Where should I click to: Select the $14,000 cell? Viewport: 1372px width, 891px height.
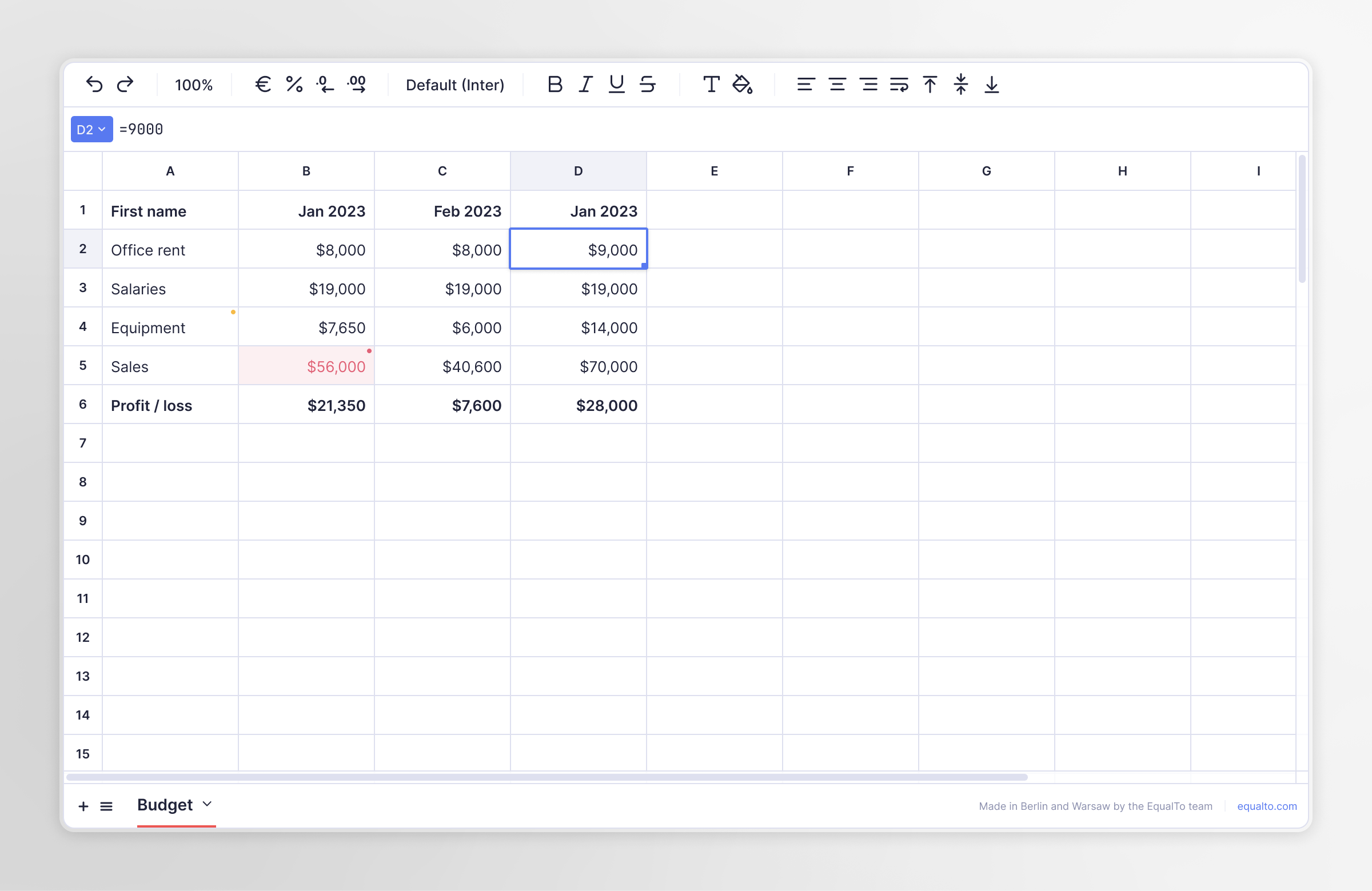[x=578, y=327]
